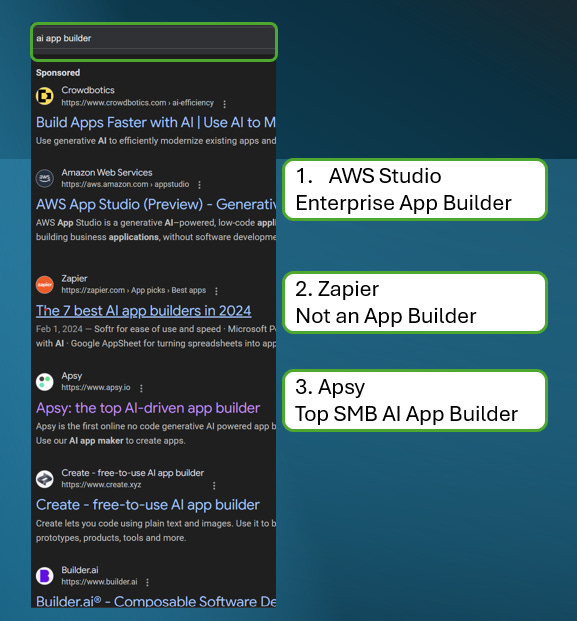Click the 'Sponsored' label
577x621 pixels.
pyautogui.click(x=58, y=73)
